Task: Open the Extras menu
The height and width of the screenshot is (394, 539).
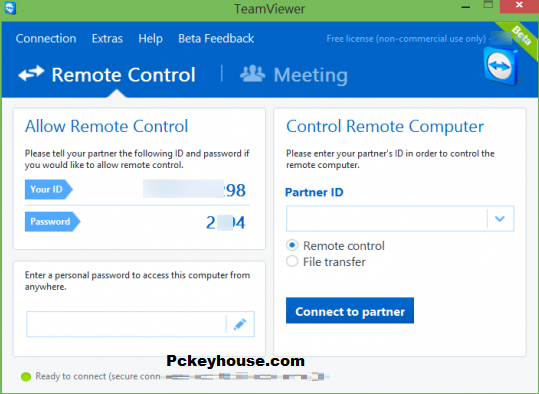Action: (x=107, y=39)
